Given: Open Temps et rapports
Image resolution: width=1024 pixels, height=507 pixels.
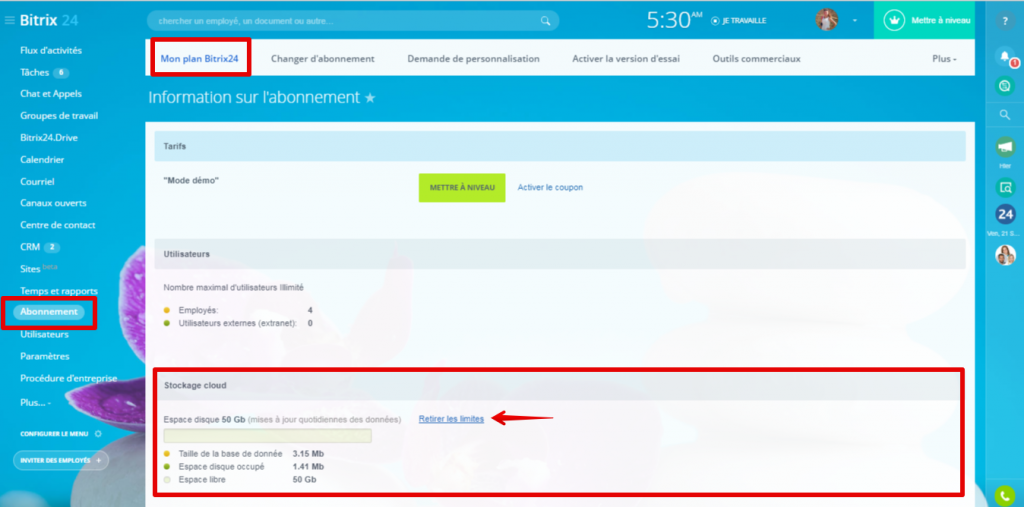Looking at the screenshot, I should pos(59,291).
